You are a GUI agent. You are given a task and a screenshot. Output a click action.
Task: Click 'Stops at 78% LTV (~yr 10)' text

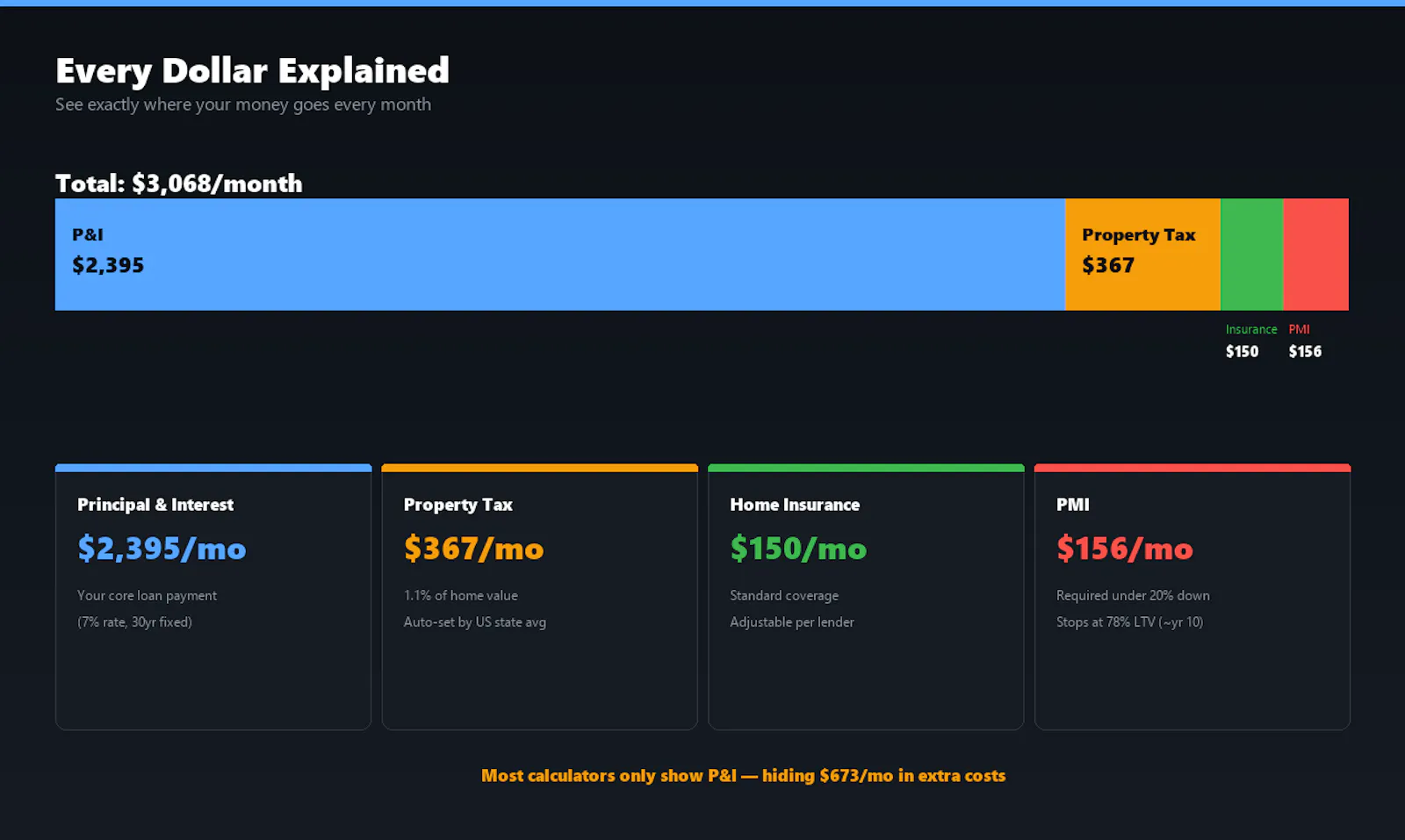(1129, 622)
